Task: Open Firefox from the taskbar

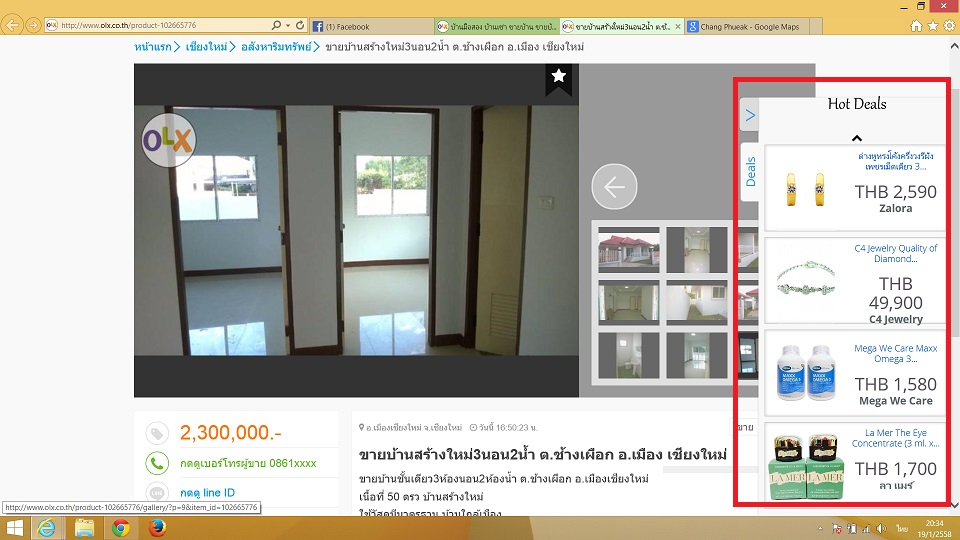Action: 157,528
